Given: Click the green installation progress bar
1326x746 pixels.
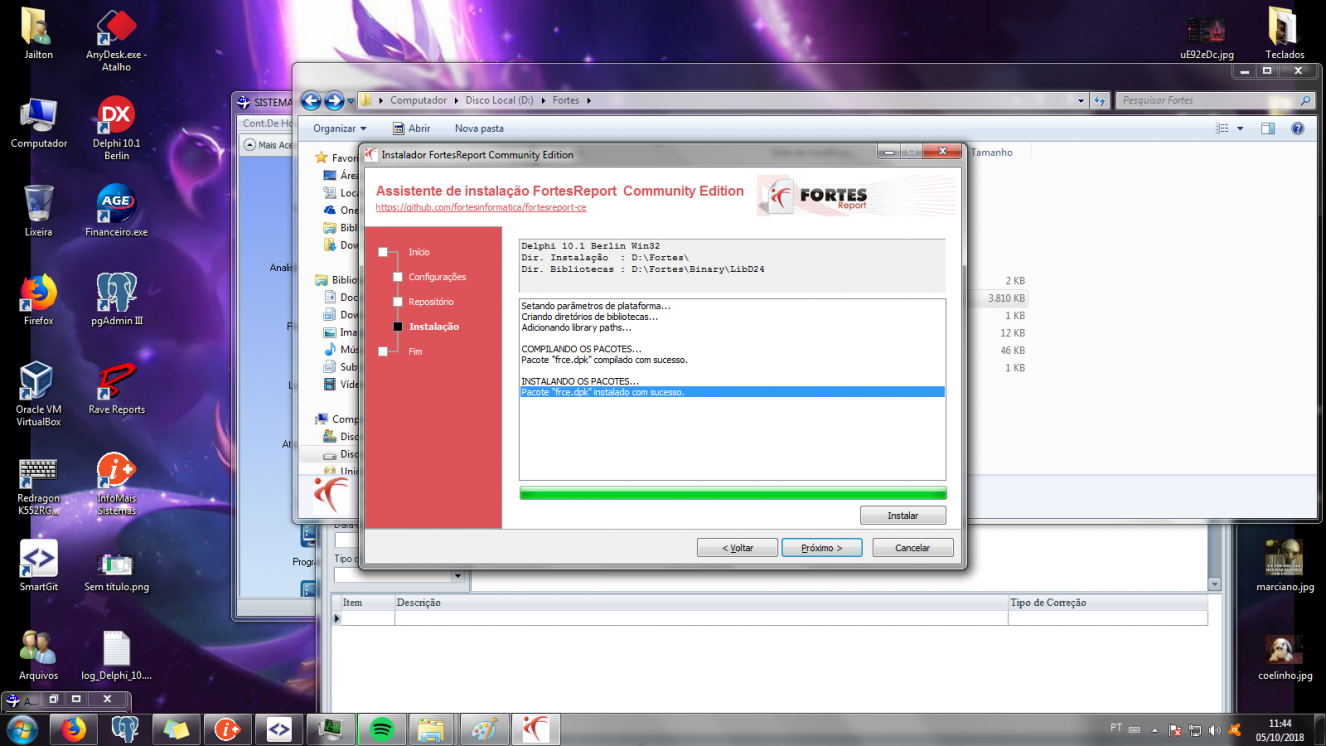Looking at the screenshot, I should (733, 493).
